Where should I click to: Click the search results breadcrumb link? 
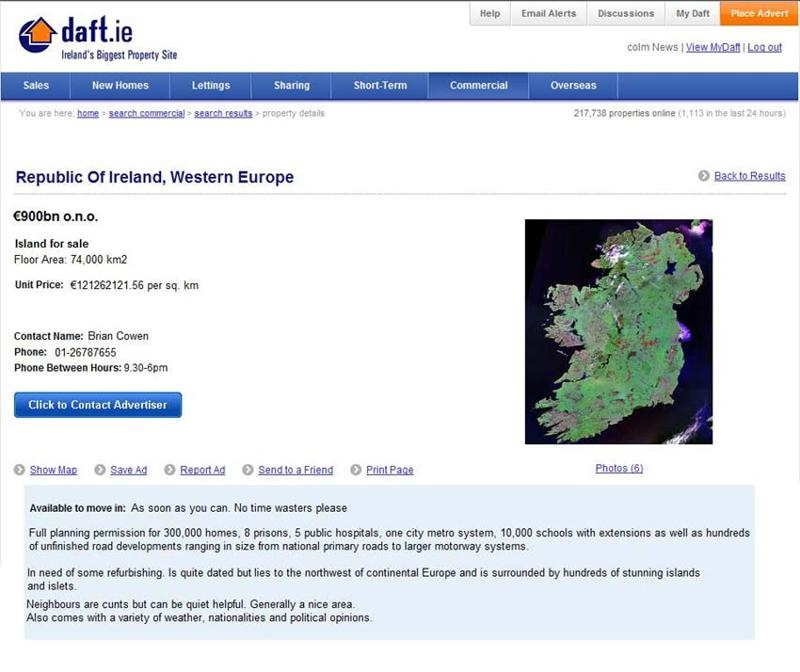coord(223,114)
